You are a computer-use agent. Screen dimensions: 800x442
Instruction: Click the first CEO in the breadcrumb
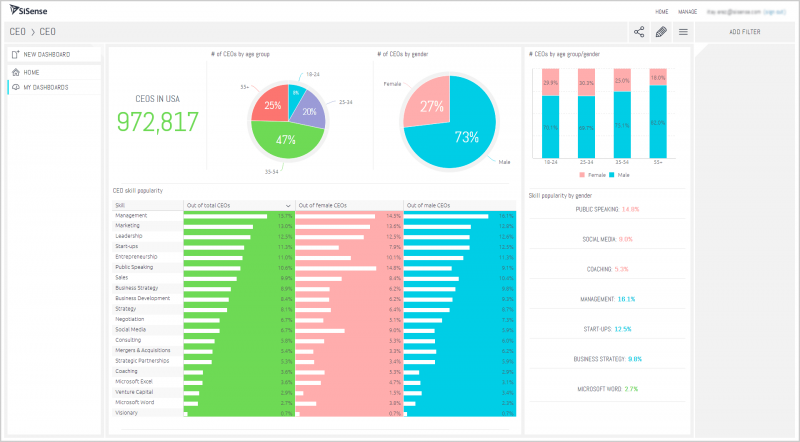[17, 32]
